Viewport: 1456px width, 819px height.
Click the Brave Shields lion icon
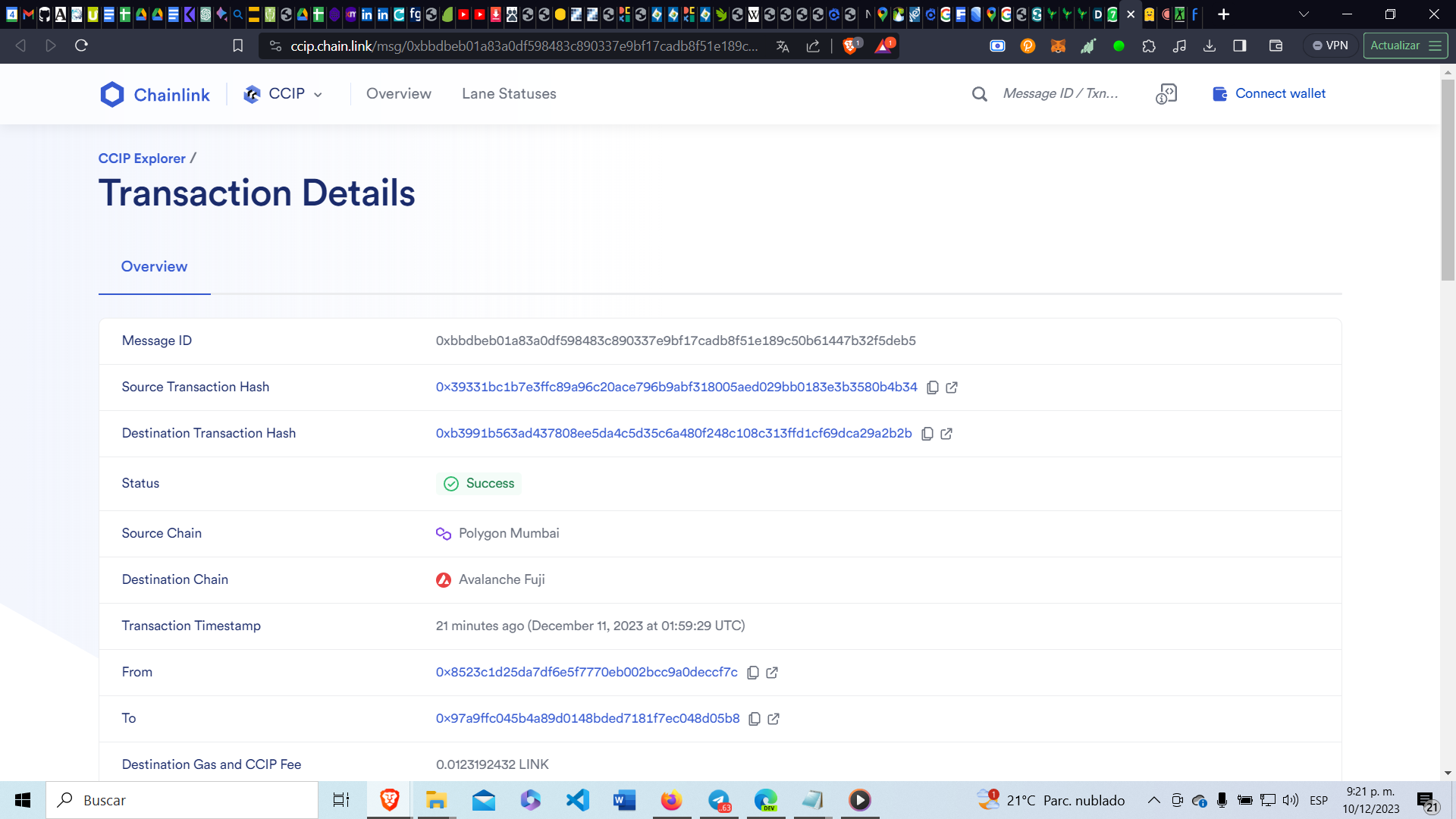850,46
